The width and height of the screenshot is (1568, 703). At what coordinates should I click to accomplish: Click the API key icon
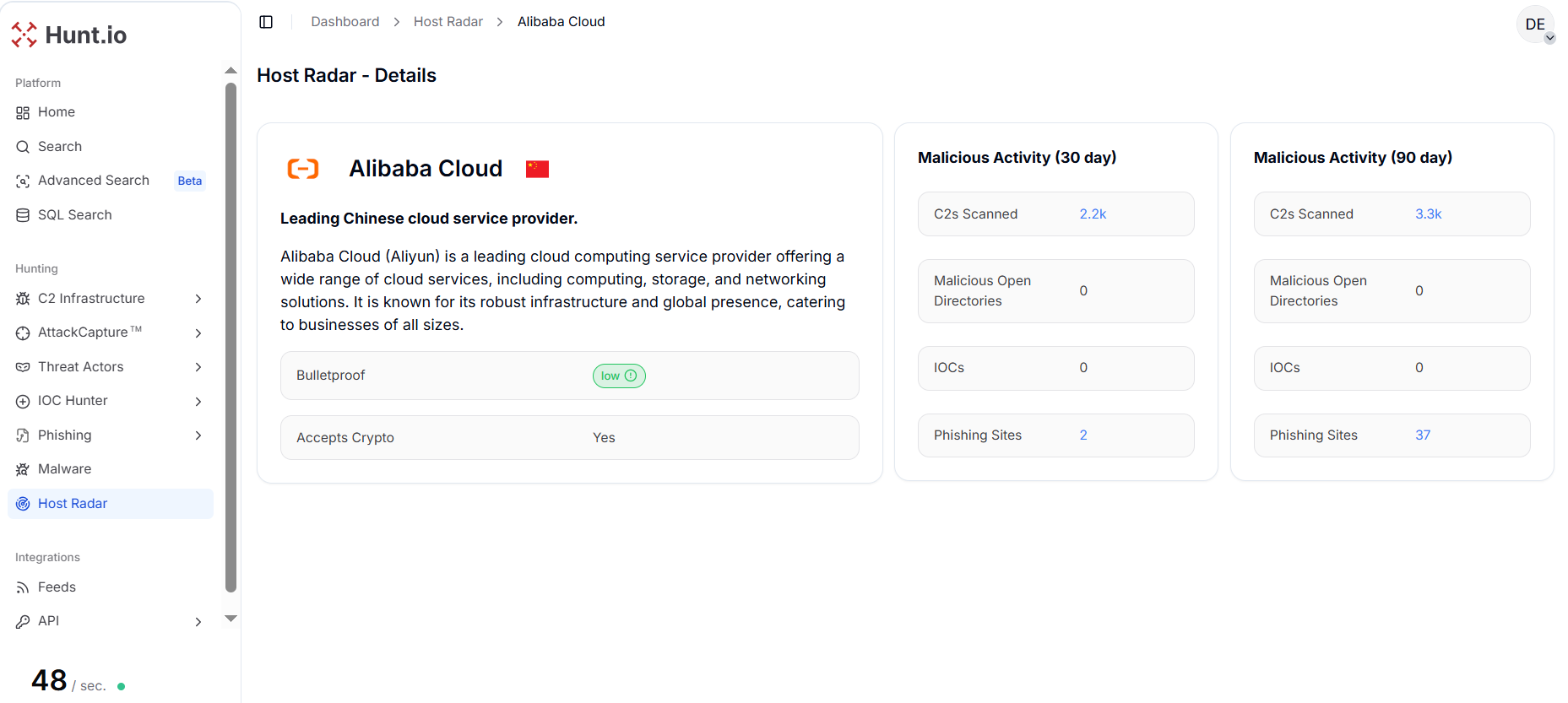pyautogui.click(x=23, y=622)
